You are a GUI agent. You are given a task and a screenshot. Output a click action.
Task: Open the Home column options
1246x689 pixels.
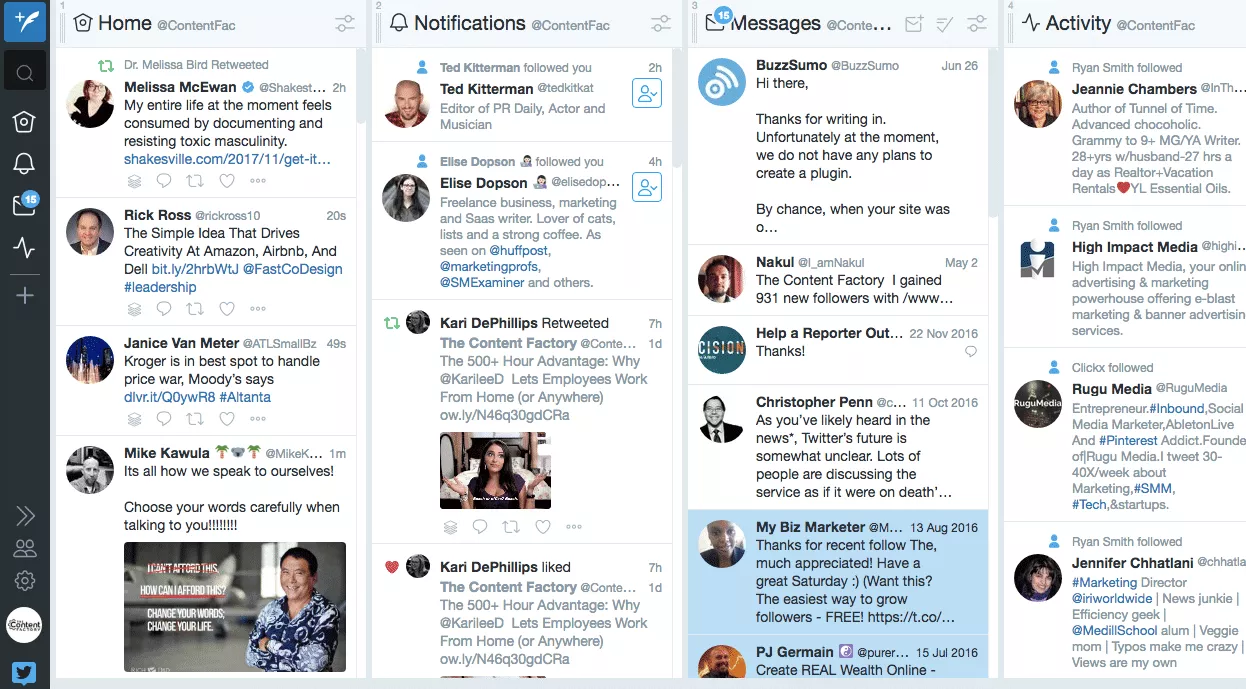345,23
